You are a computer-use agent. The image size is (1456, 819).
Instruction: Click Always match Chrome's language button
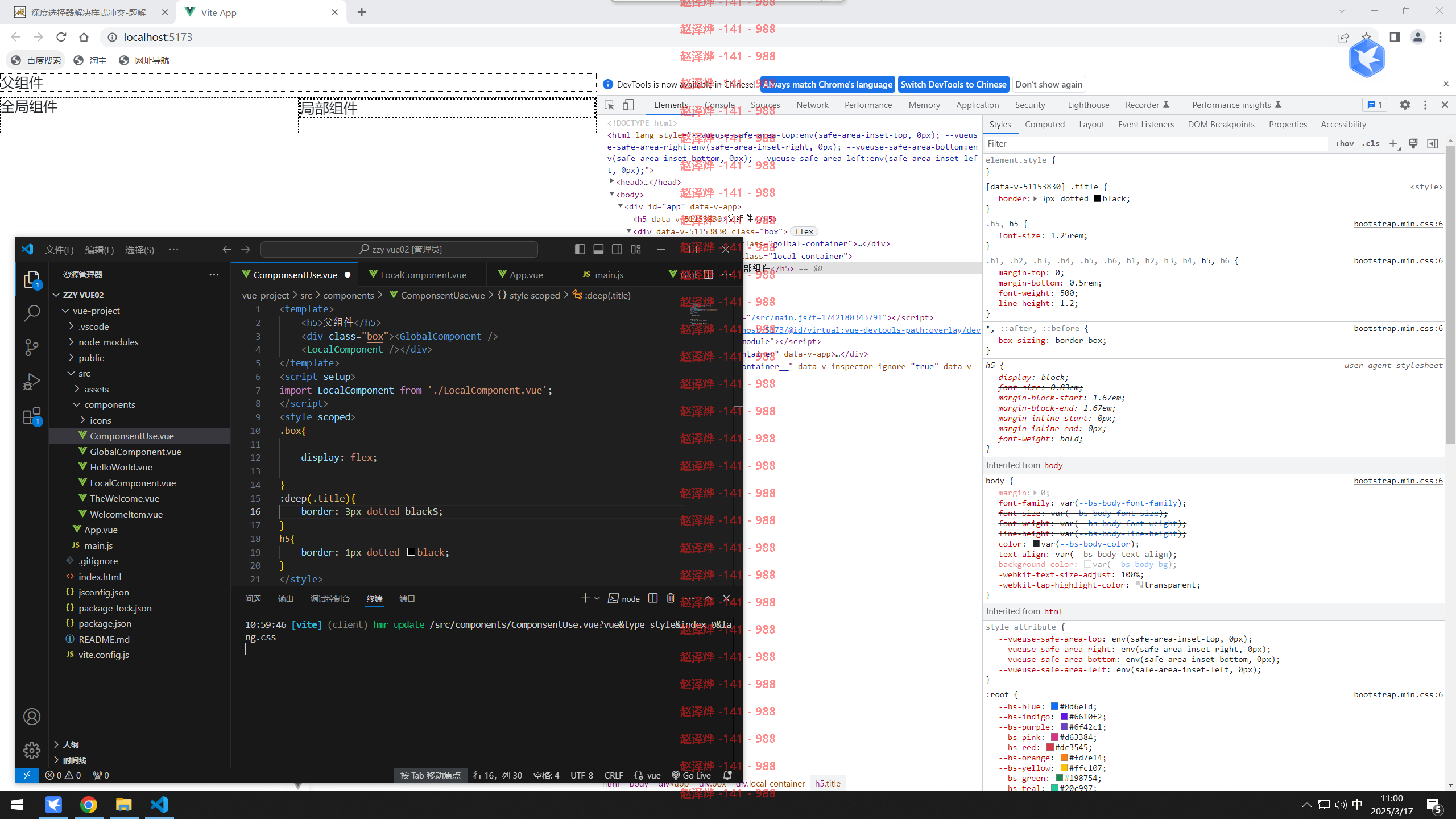pyautogui.click(x=828, y=85)
